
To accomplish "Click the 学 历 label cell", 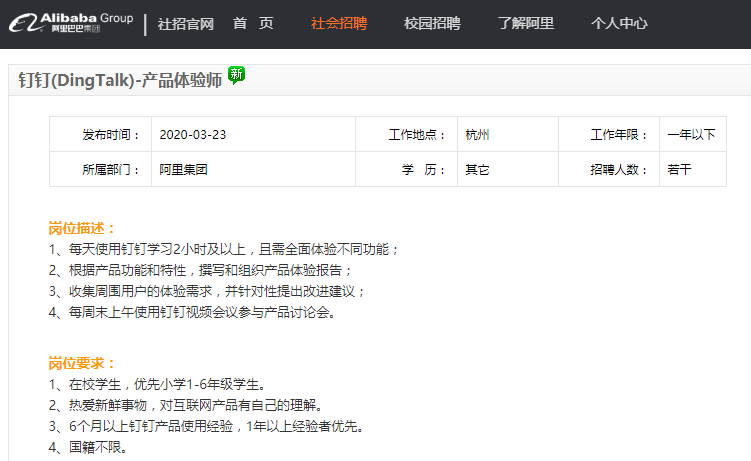I will (x=407, y=169).
